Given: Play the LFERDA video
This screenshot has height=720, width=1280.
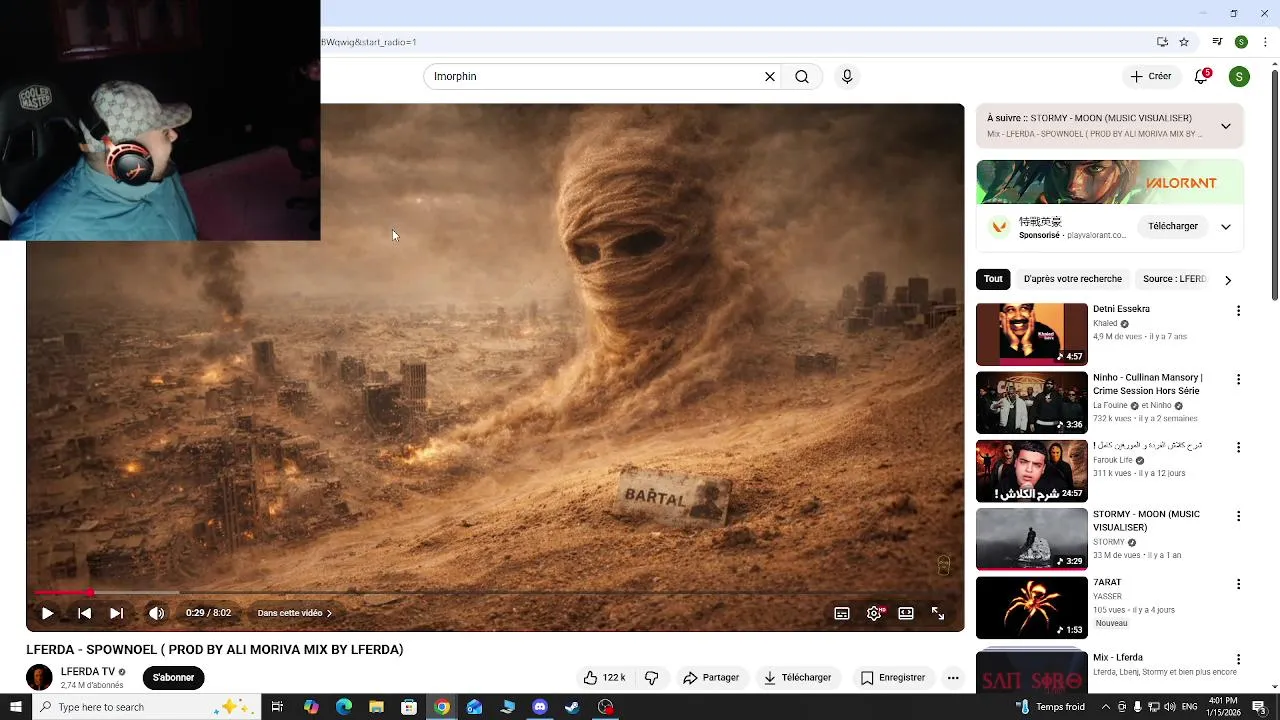Looking at the screenshot, I should pos(47,613).
